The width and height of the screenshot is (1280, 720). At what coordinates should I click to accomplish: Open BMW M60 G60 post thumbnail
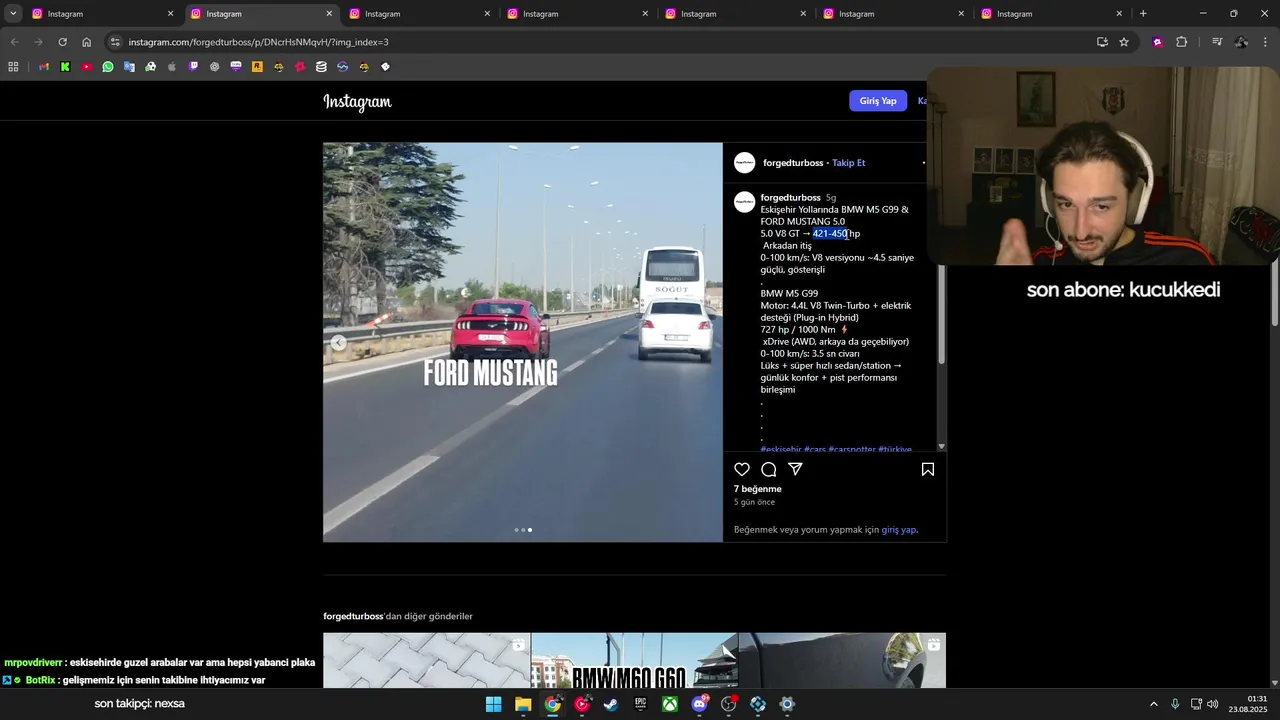tap(634, 661)
